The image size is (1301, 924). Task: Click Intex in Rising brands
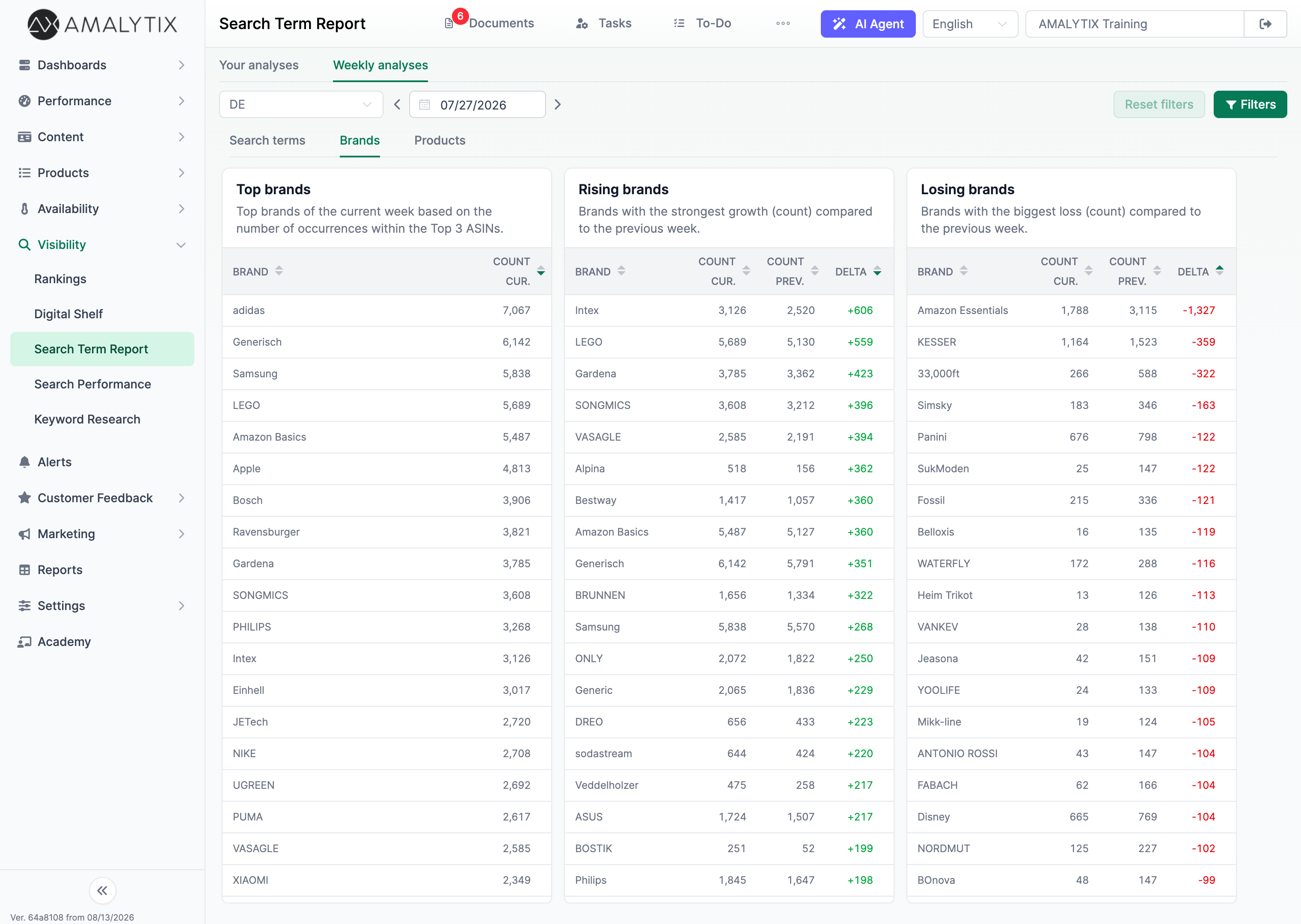587,310
